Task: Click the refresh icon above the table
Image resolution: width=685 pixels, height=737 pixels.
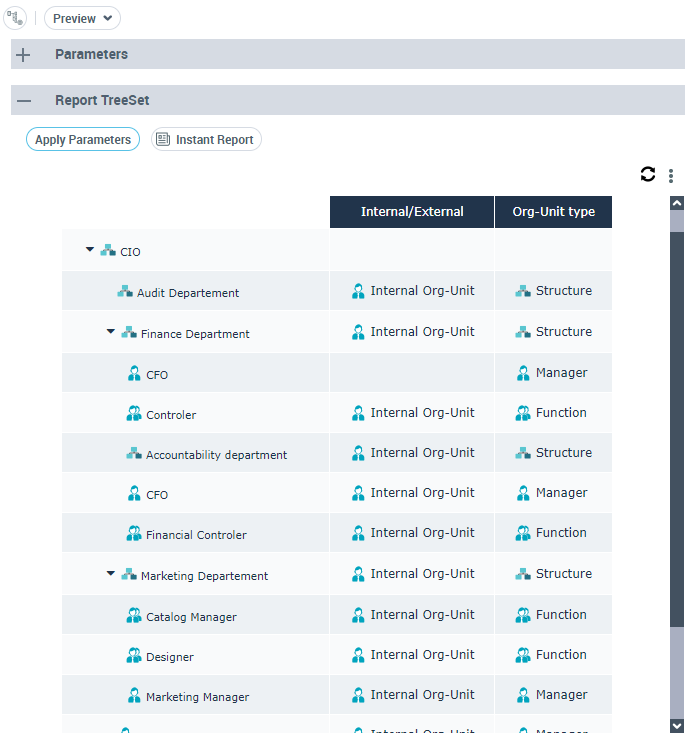Action: coord(648,174)
